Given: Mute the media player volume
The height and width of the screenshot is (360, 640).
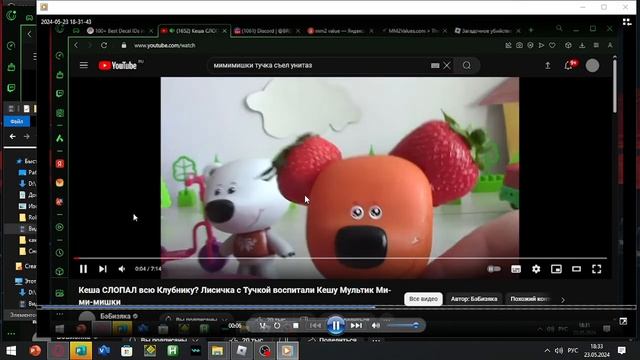Looking at the screenshot, I should tap(376, 325).
